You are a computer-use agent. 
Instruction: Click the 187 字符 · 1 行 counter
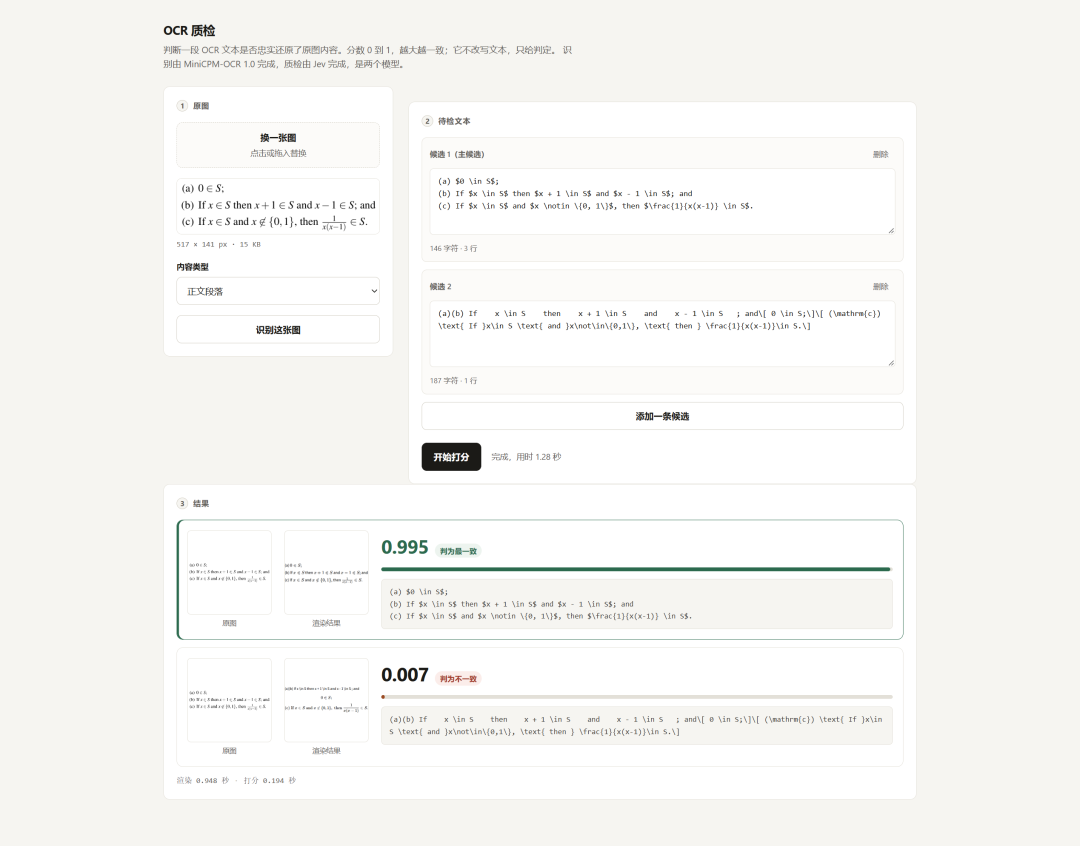tap(453, 380)
